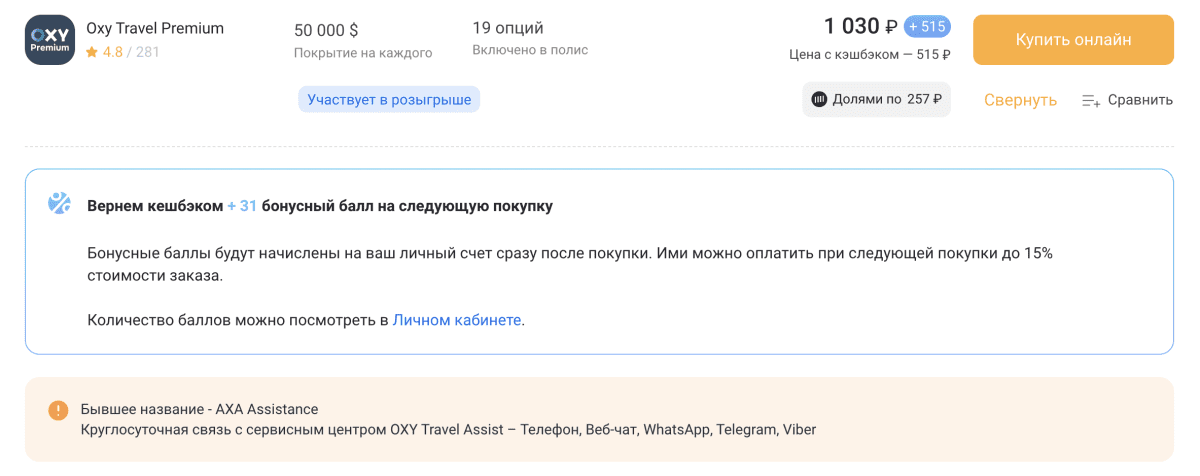This screenshot has height=476, width=1200.
Task: Click the Покрытие на каждого label
Action: click(363, 53)
